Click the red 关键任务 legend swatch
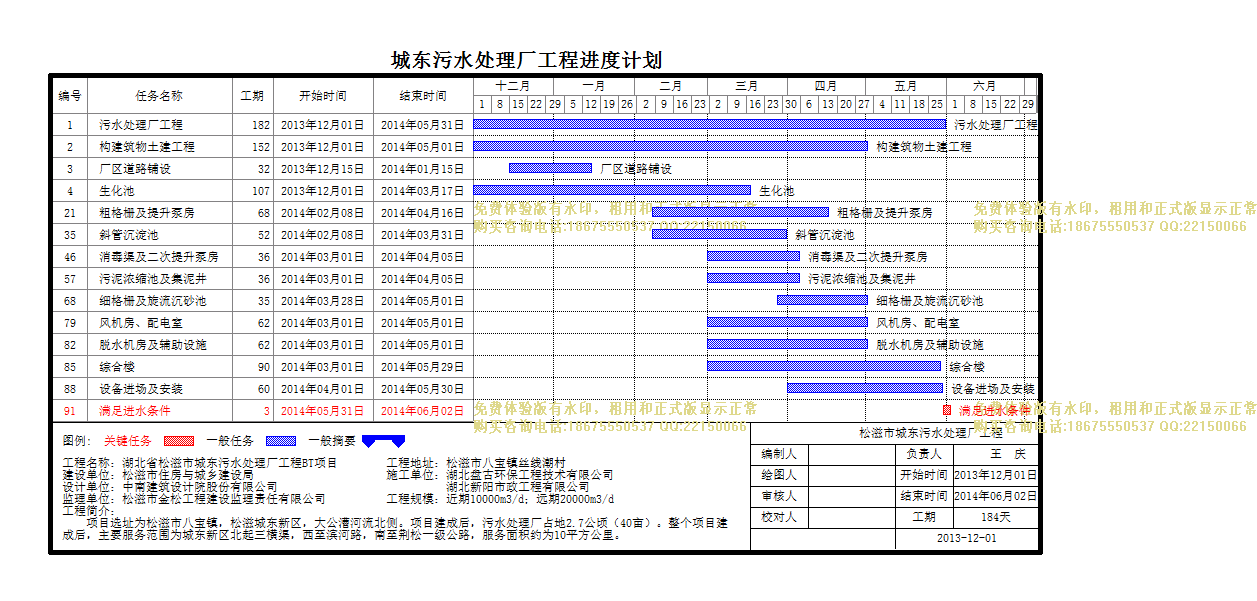The image size is (1257, 601). coord(178,440)
